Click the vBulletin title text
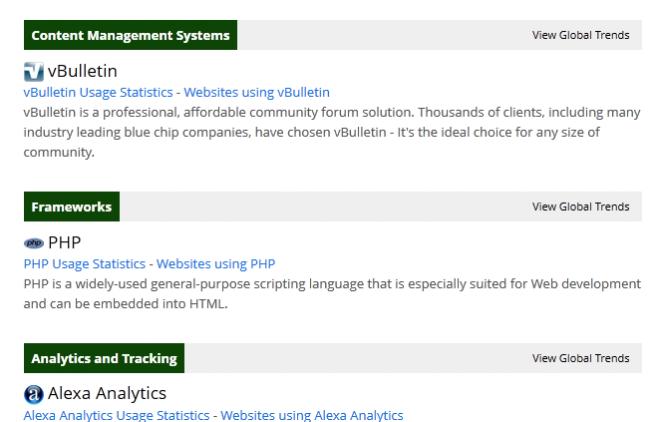 [83, 72]
